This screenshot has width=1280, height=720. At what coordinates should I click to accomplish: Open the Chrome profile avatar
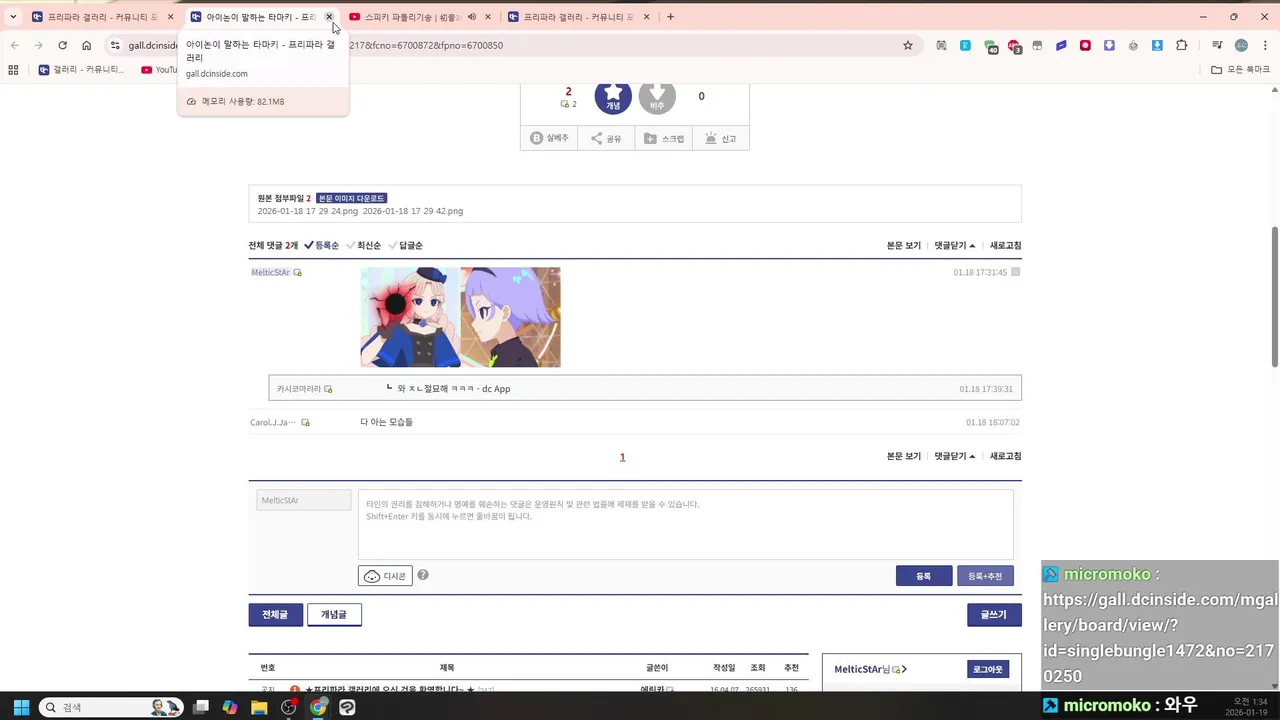(x=1241, y=45)
